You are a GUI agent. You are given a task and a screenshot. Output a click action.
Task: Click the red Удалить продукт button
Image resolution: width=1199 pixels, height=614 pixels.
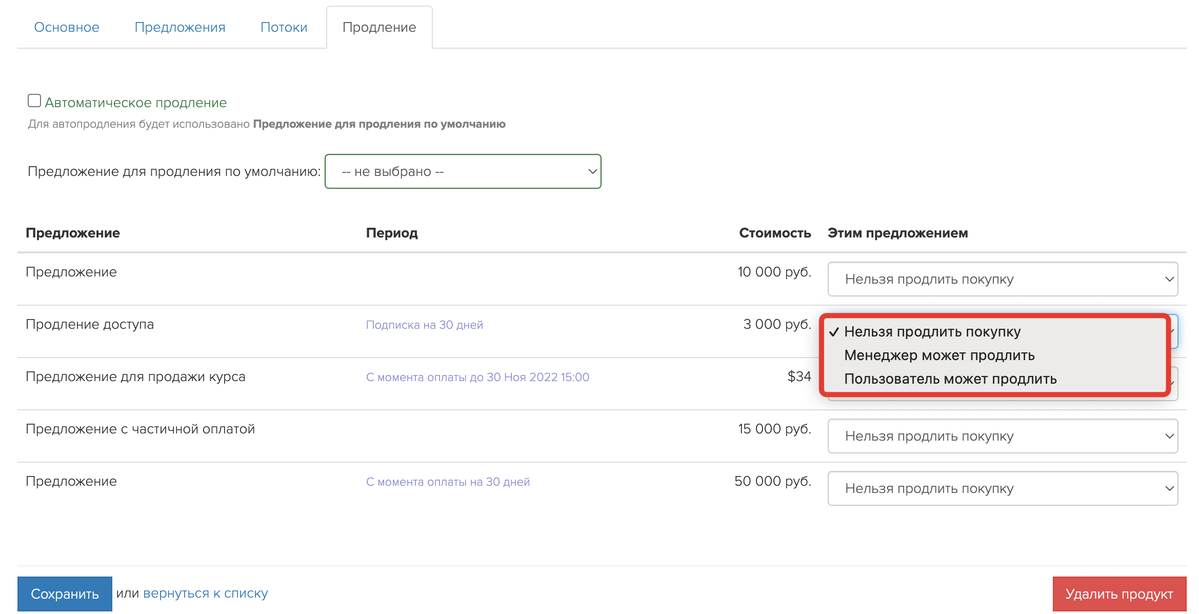(1119, 594)
